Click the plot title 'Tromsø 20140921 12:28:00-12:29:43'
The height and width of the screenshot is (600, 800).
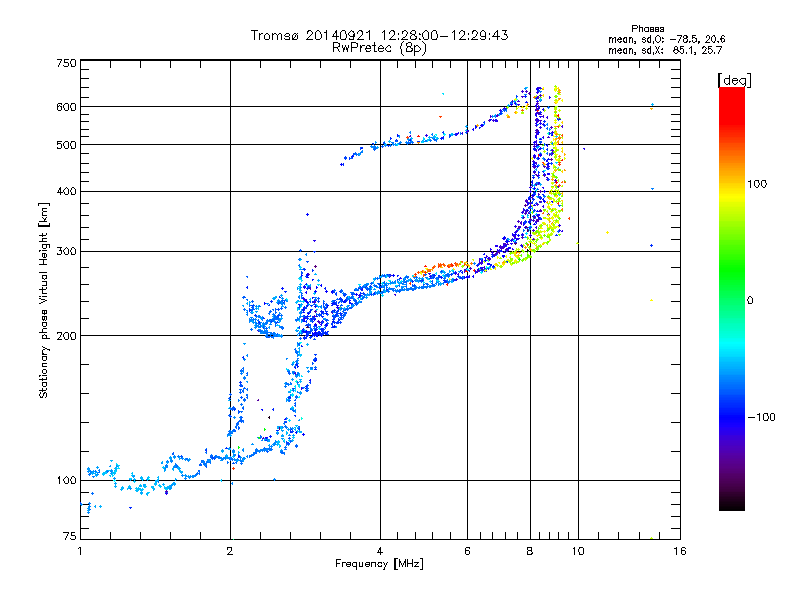pyautogui.click(x=379, y=35)
